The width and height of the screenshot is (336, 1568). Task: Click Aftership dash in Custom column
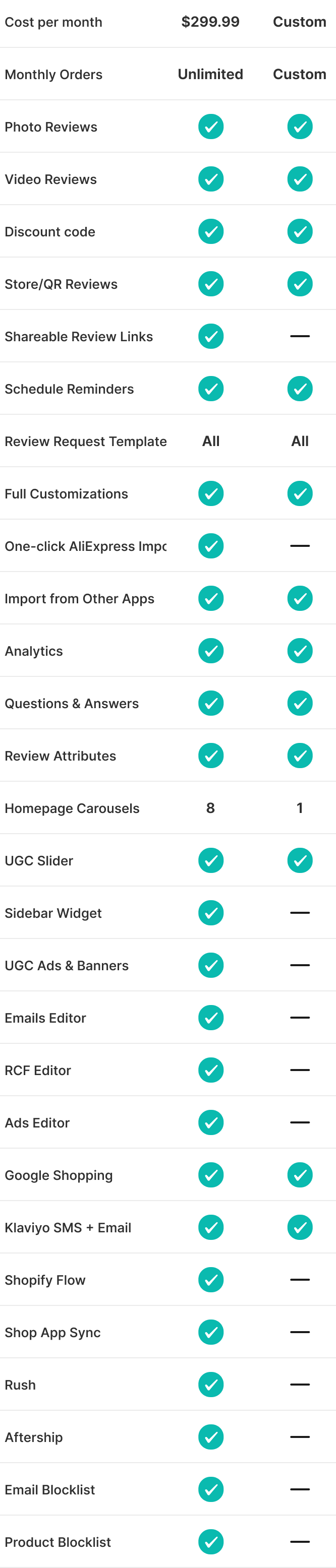(299, 1437)
